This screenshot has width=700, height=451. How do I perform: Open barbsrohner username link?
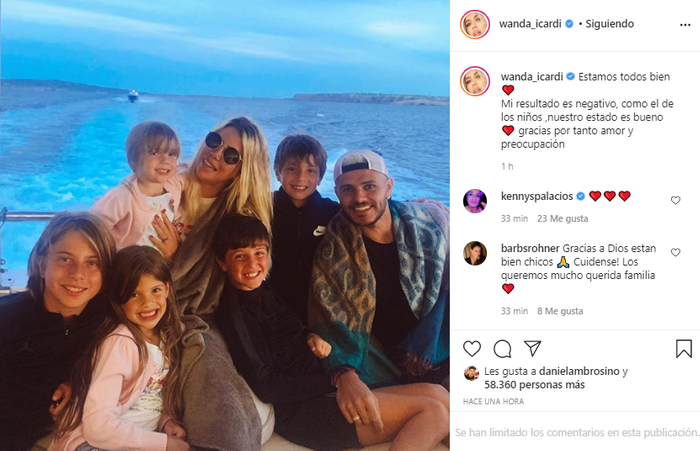coord(530,248)
